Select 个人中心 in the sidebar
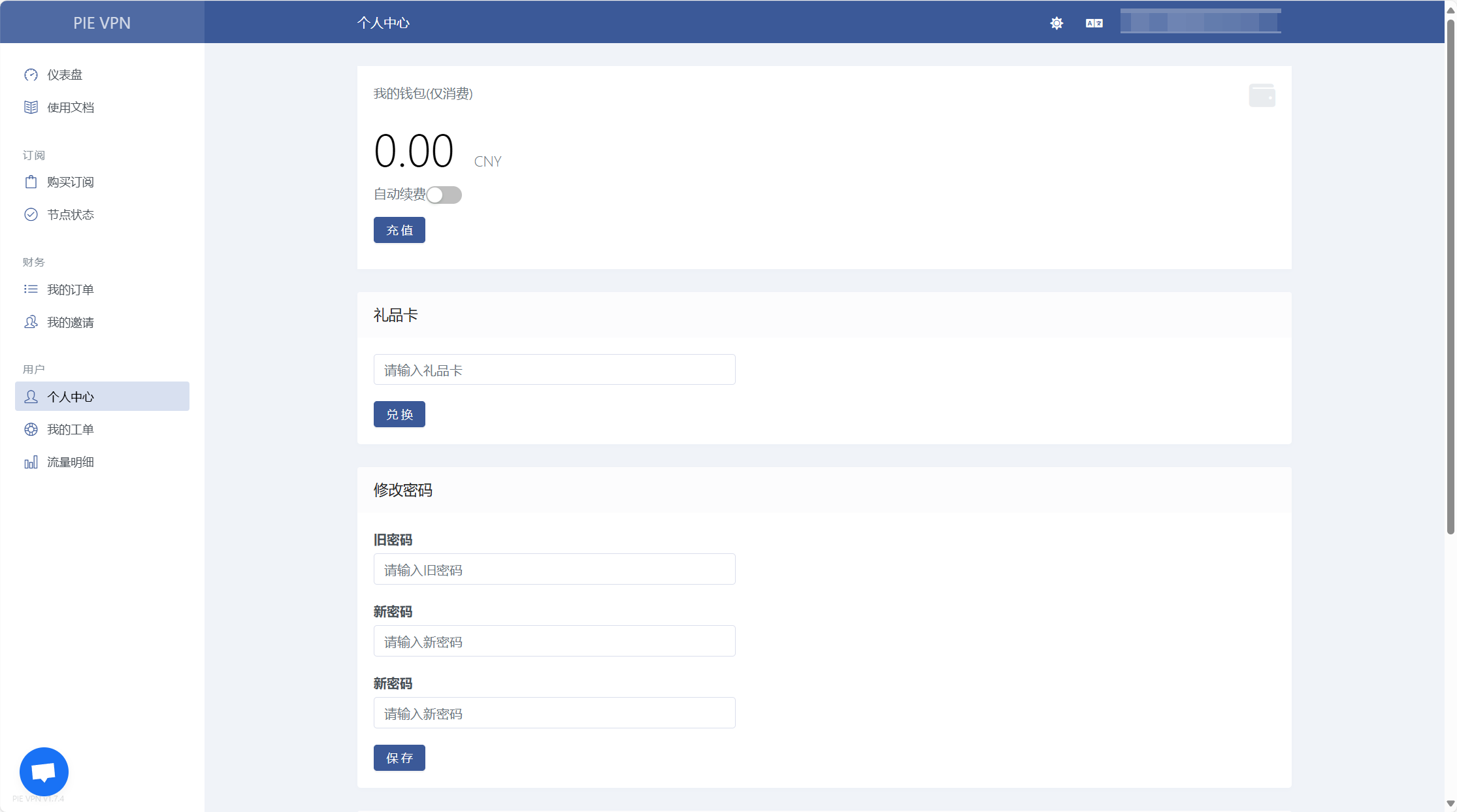Viewport: 1457px width, 812px height. [102, 397]
